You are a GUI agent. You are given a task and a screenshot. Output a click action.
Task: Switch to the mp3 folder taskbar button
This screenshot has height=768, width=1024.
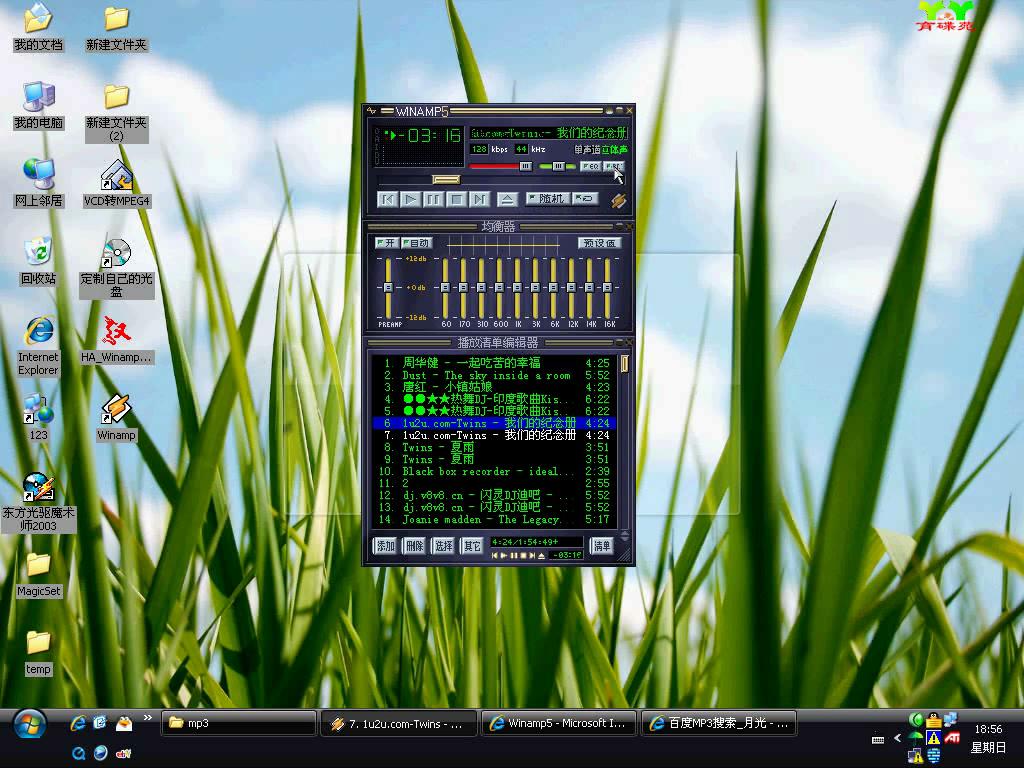click(239, 724)
